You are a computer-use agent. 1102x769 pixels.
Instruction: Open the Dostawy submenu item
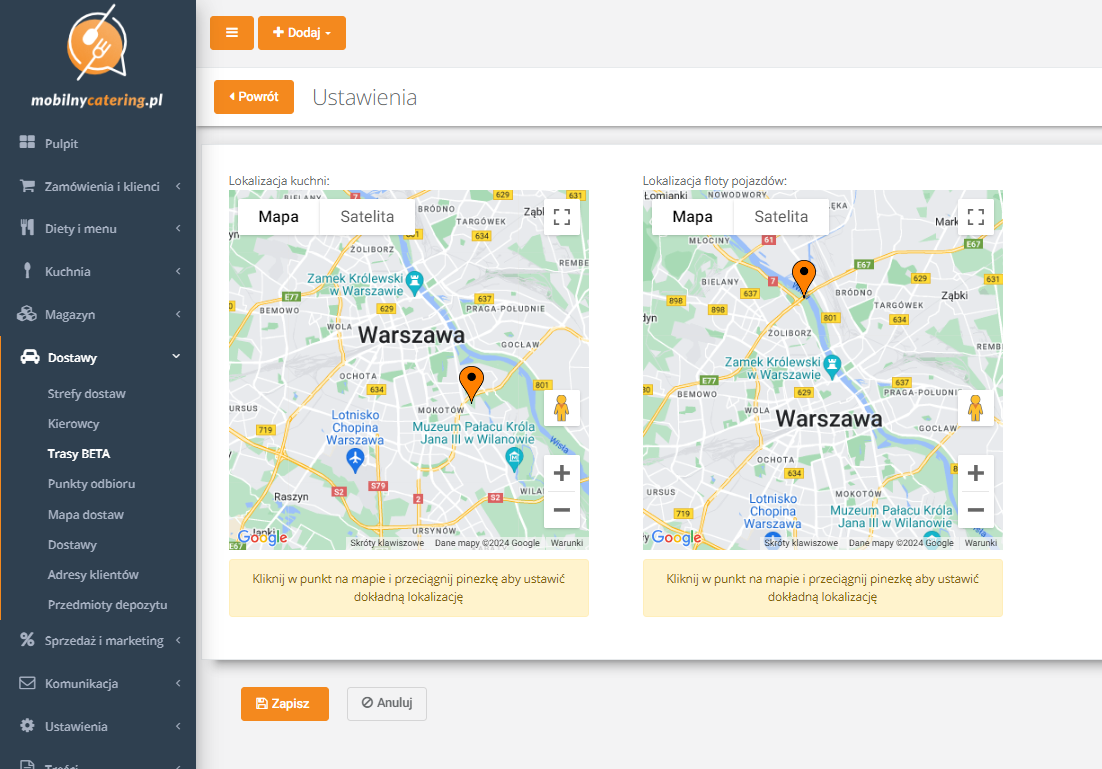(x=72, y=545)
